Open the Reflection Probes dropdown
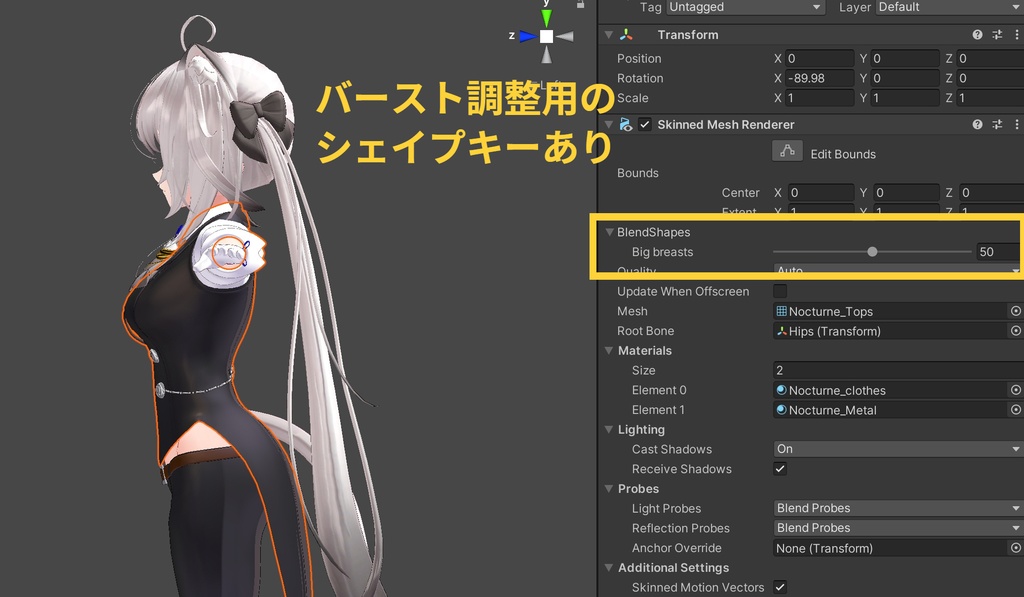The width and height of the screenshot is (1024, 597). point(898,527)
